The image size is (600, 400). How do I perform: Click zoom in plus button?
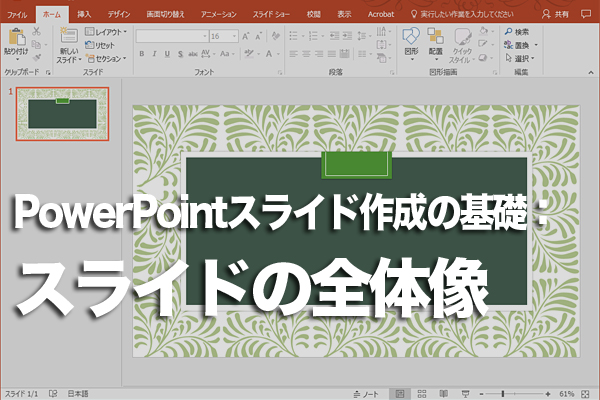point(548,393)
